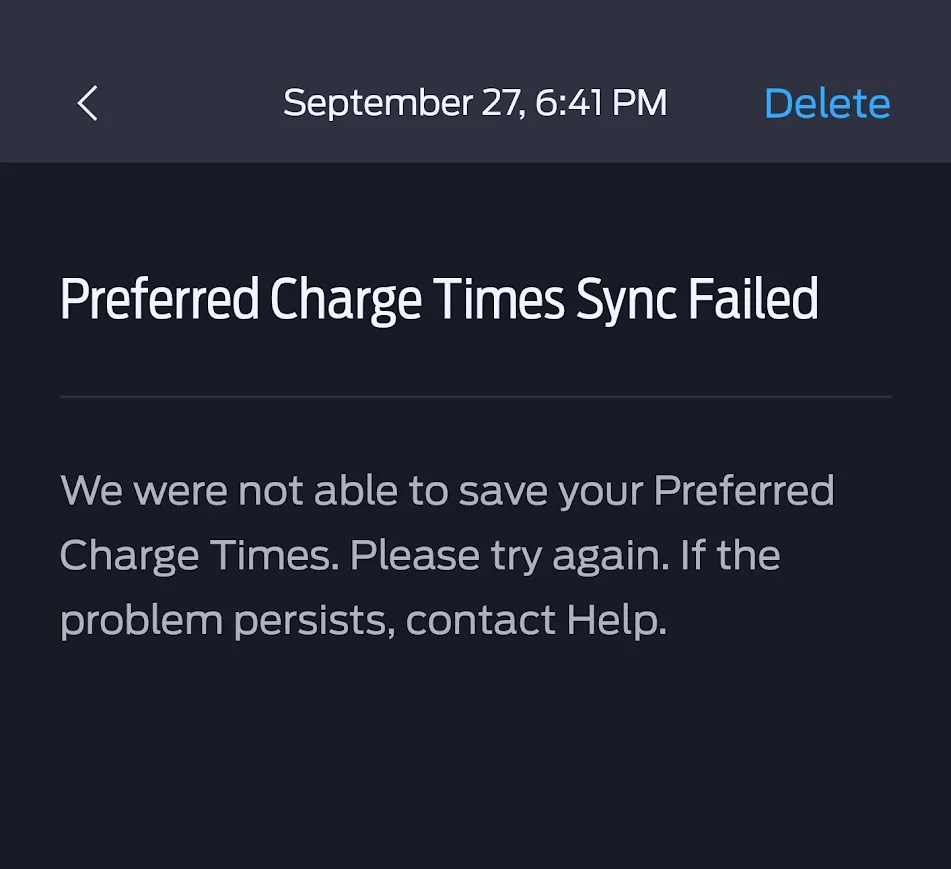Click the word Charge in the heading
The height and width of the screenshot is (869, 951).
click(x=345, y=299)
